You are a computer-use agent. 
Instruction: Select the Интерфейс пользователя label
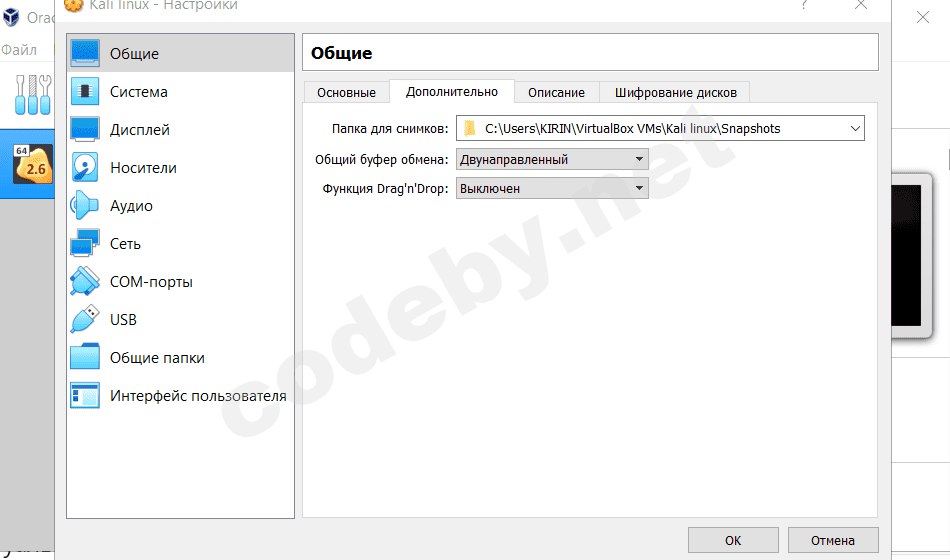coord(198,396)
